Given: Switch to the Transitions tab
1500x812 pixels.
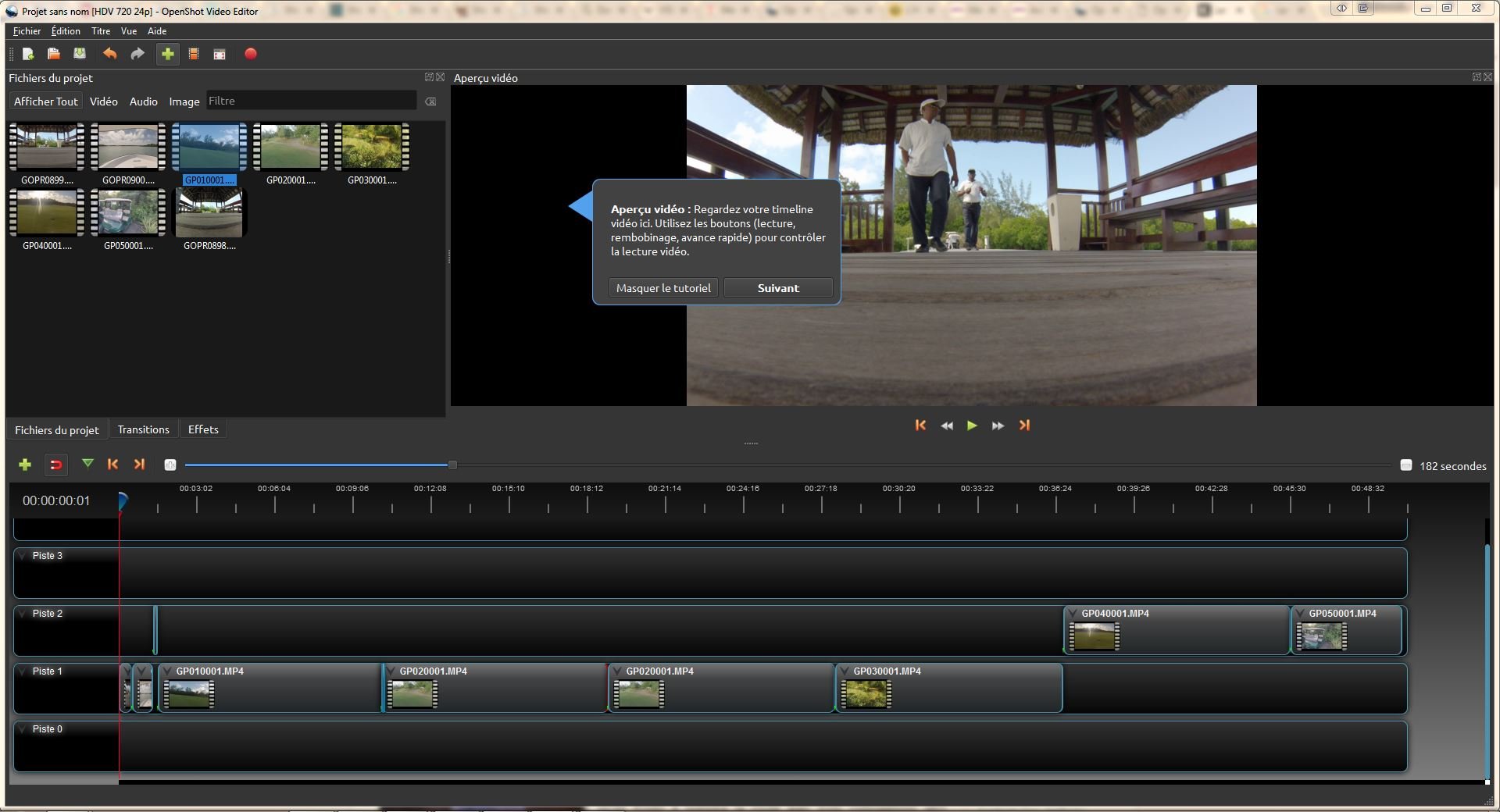Looking at the screenshot, I should (144, 429).
